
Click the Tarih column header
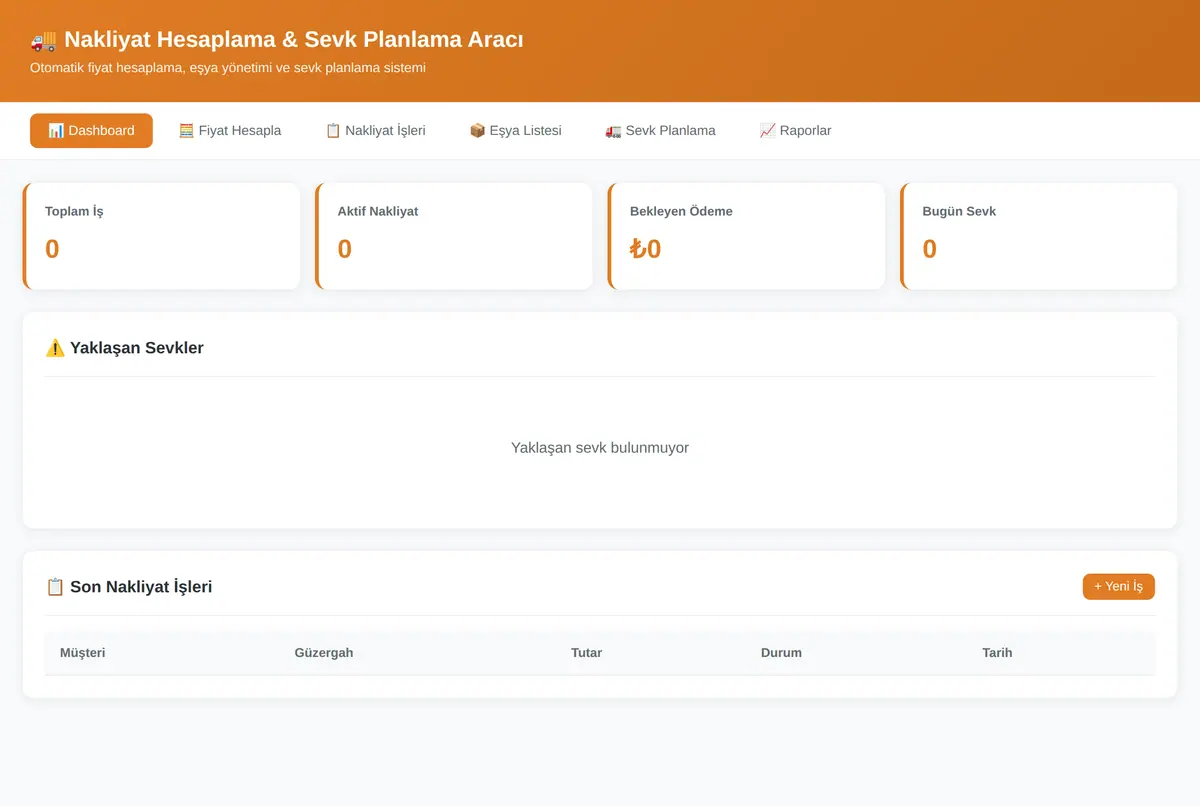point(997,653)
